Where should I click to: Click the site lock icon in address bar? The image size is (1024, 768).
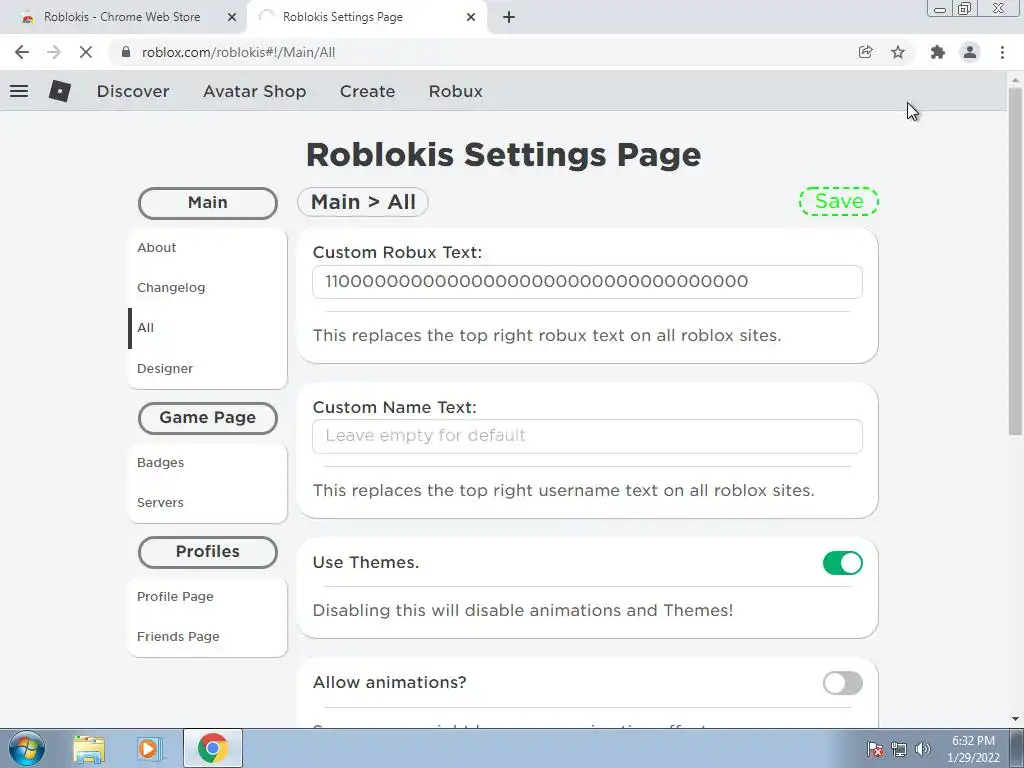tap(126, 52)
